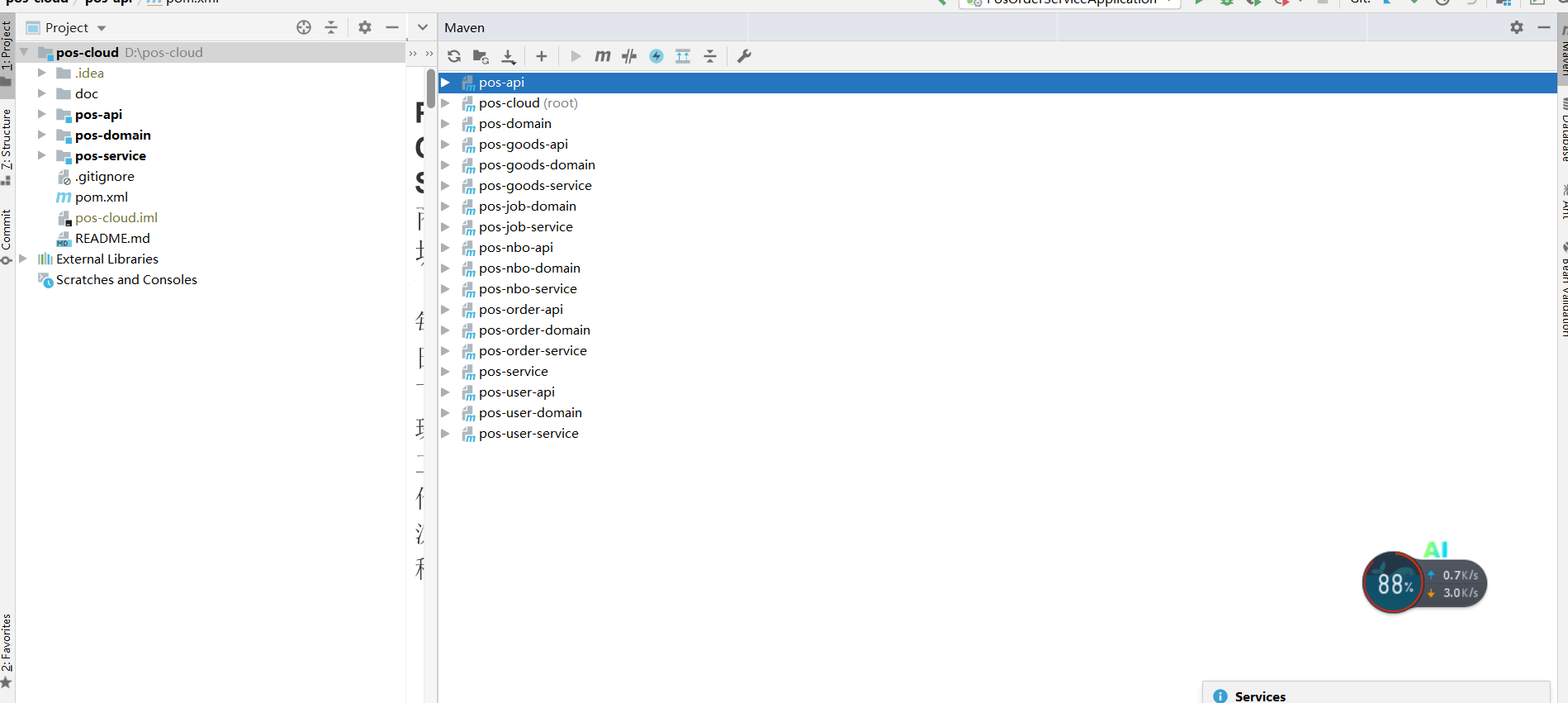Collapse all in Project panel
This screenshot has height=703, width=1568.
pos(331,27)
